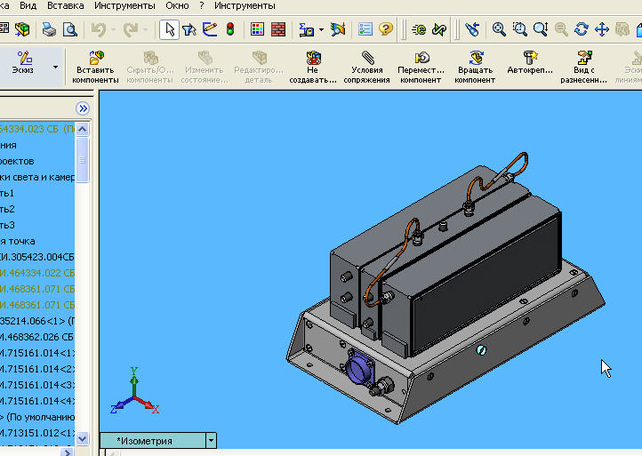Click the yellow 464334.022 СБ tree component
Viewport: 642px width, 456px height.
coord(38,272)
